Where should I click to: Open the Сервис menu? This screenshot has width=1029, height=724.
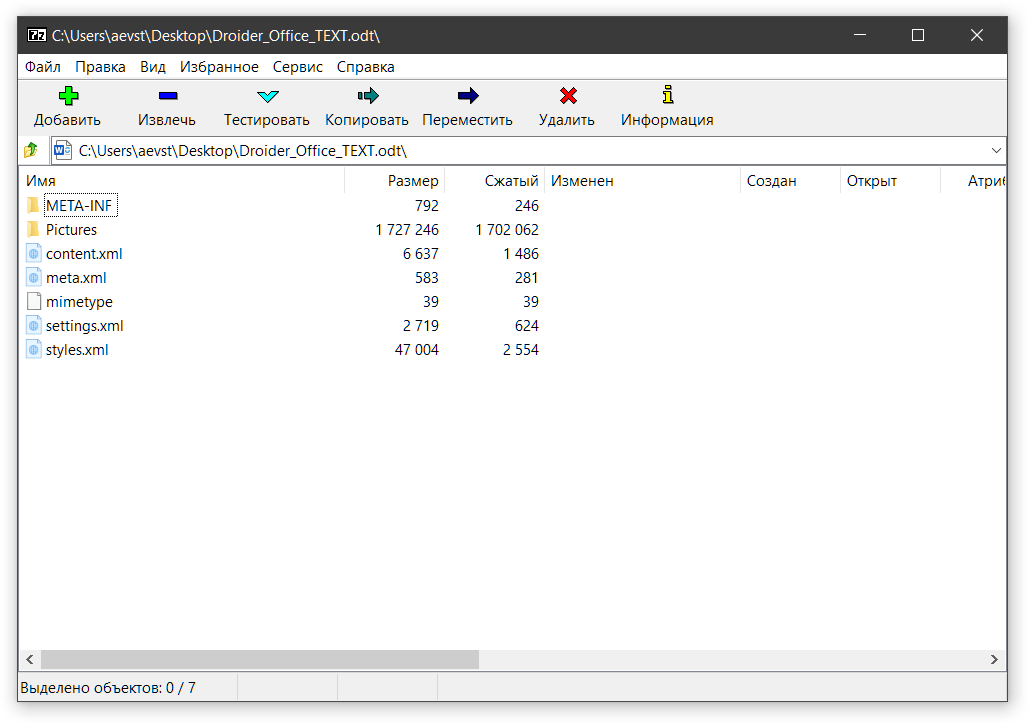297,67
